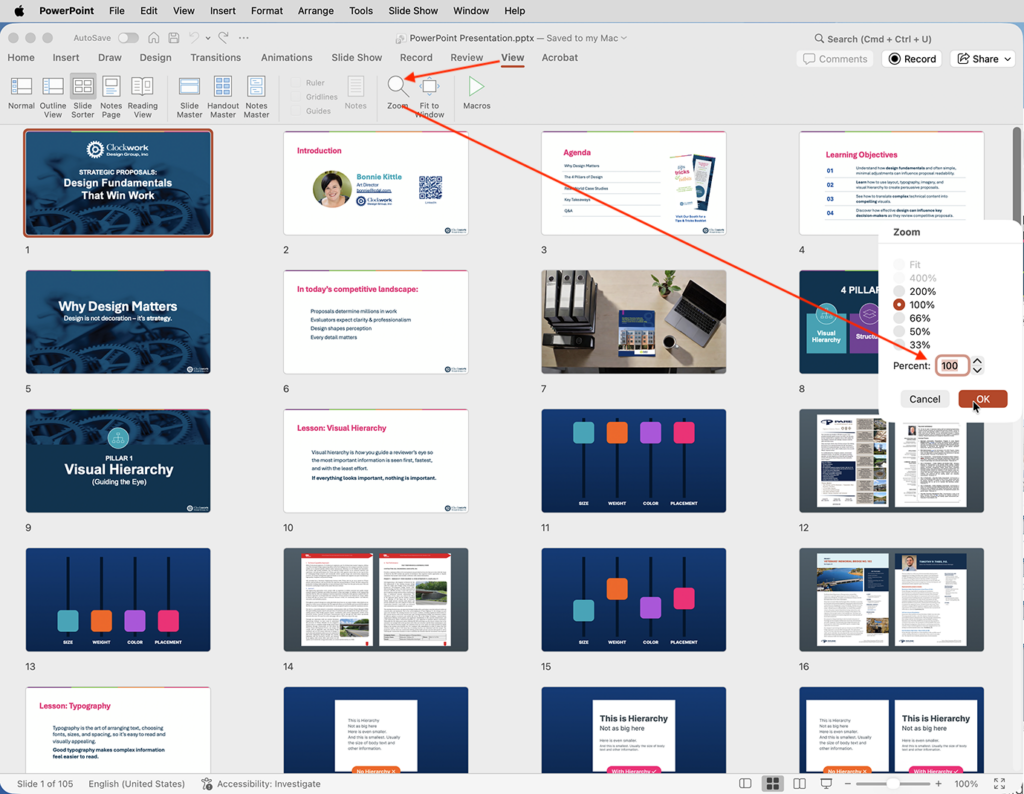Zoom in with the plus button
The height and width of the screenshot is (794, 1024).
pyautogui.click(x=938, y=784)
